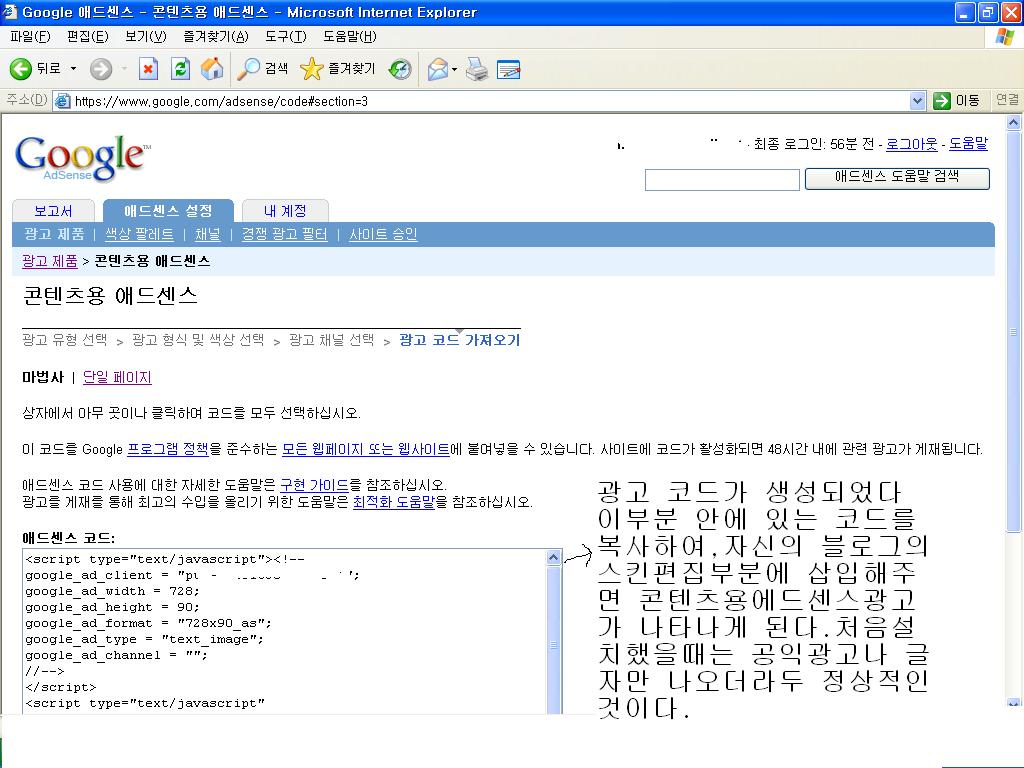Image resolution: width=1024 pixels, height=768 pixels.
Task: Open the 색상 팔레트 sub-navigation link
Action: (139, 234)
